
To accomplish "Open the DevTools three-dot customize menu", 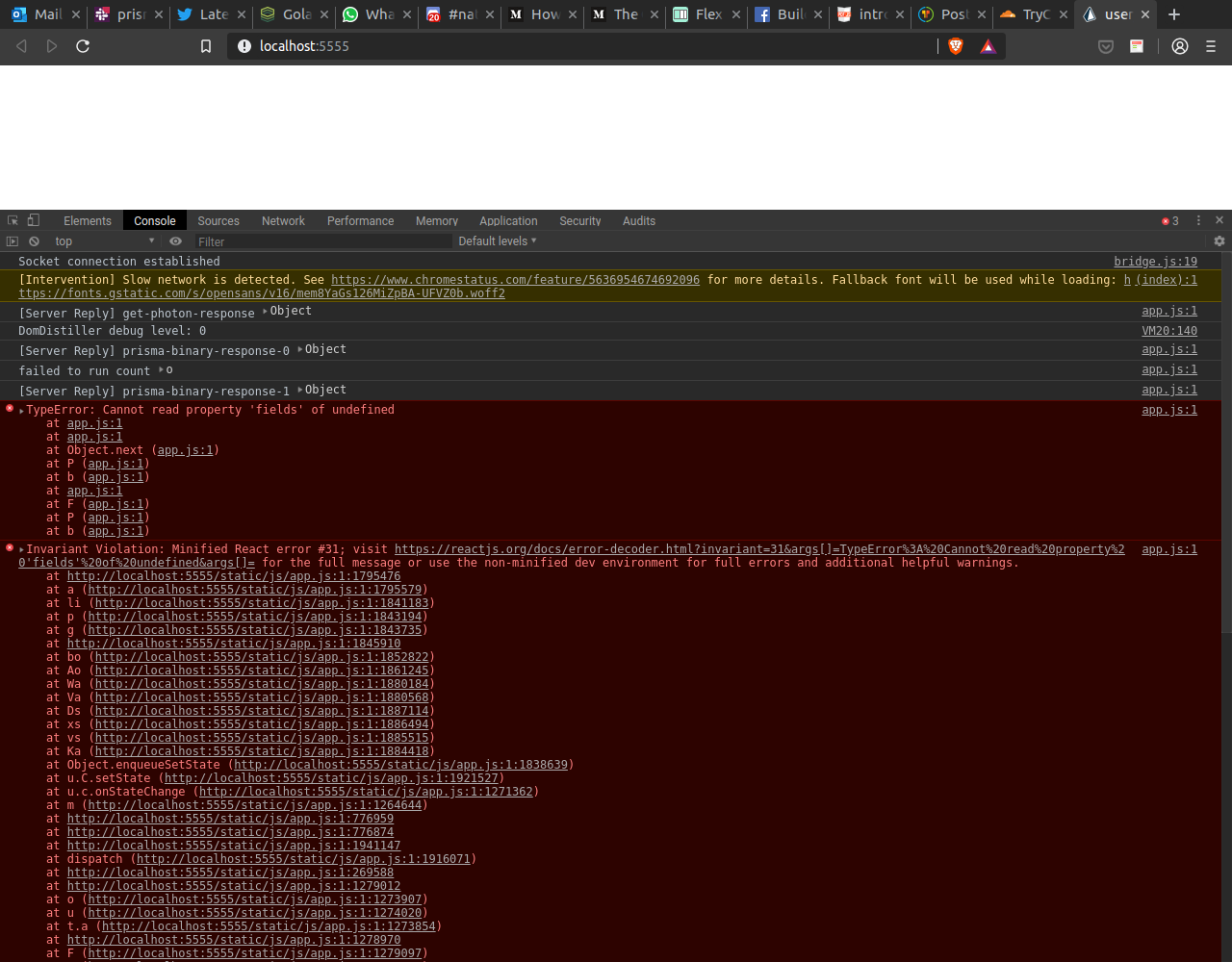I will pyautogui.click(x=1197, y=219).
